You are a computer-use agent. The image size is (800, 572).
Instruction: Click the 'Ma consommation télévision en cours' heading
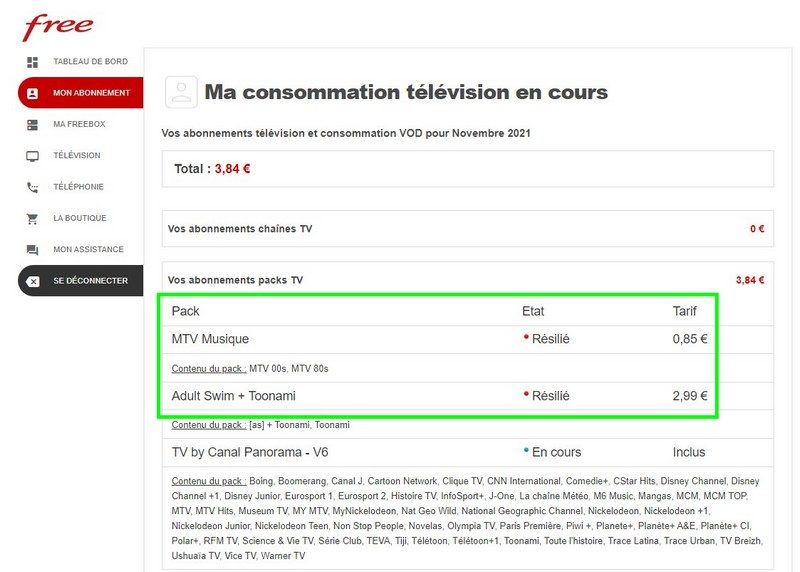[406, 92]
